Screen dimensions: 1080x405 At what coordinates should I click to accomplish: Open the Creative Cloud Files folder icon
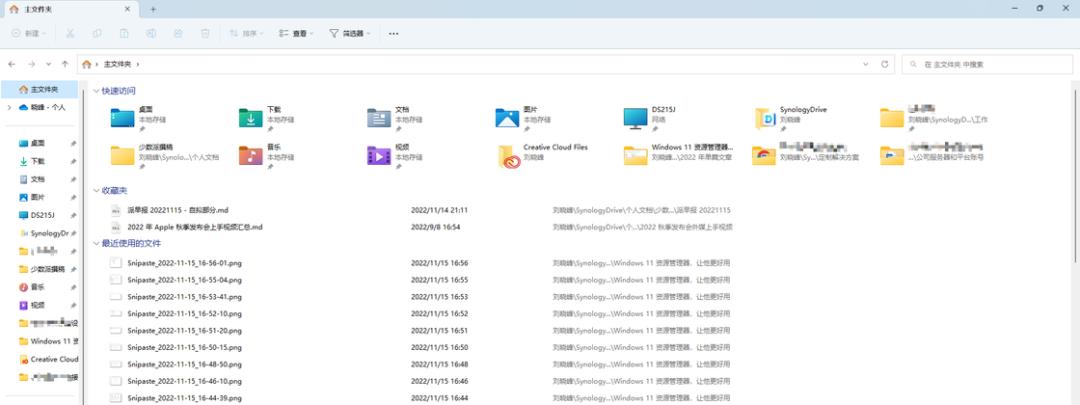508,156
